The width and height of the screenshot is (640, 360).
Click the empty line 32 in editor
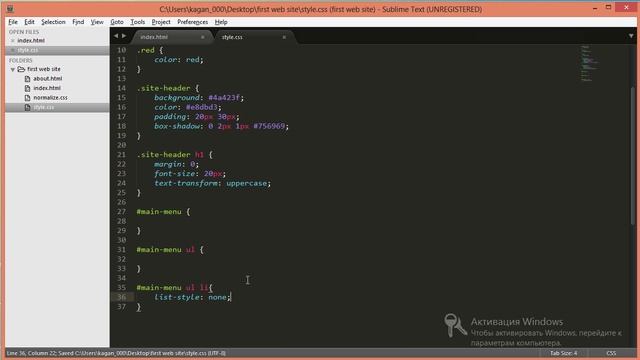click(359, 259)
